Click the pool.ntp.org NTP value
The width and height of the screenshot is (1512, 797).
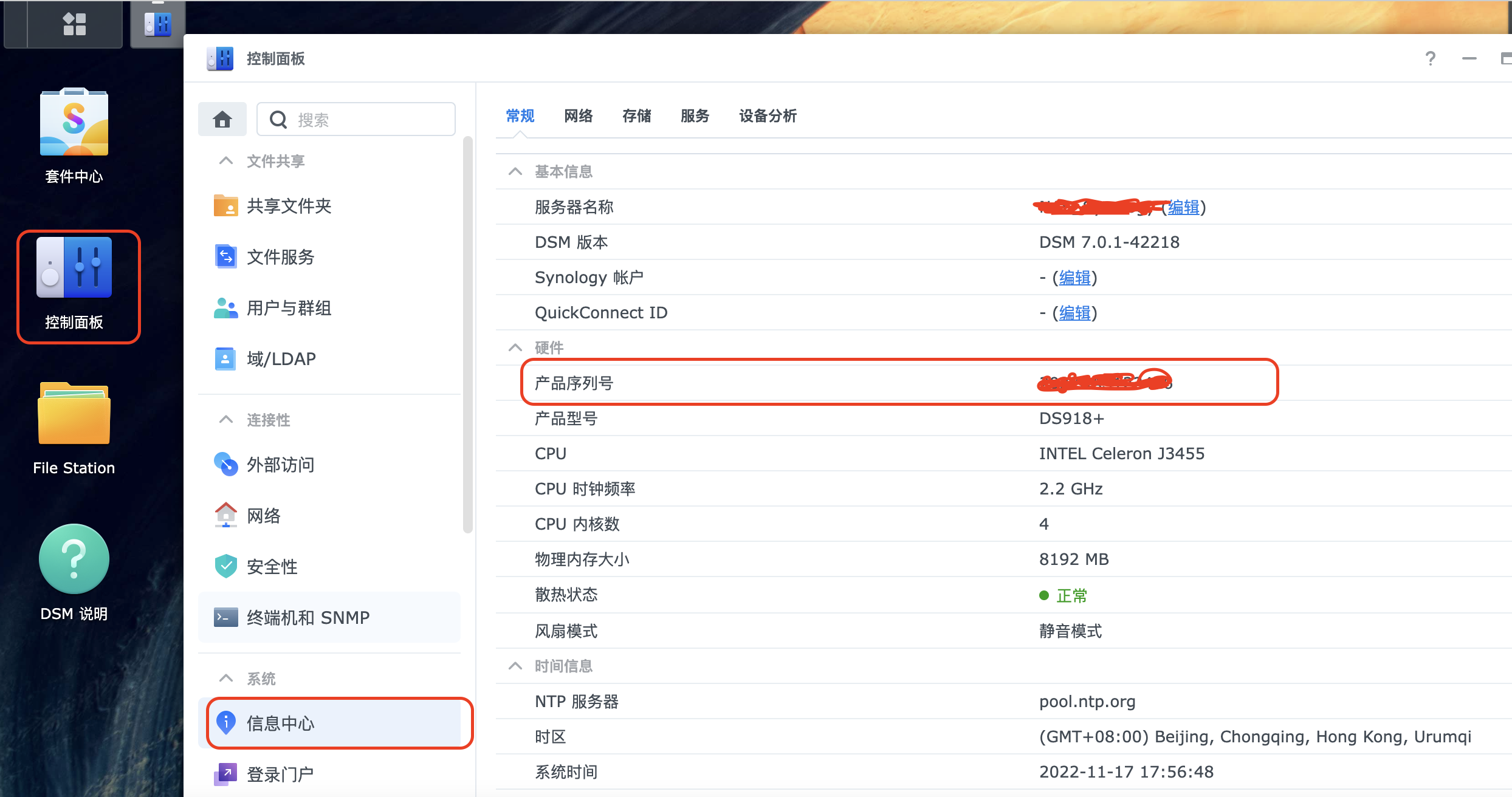(x=1087, y=702)
